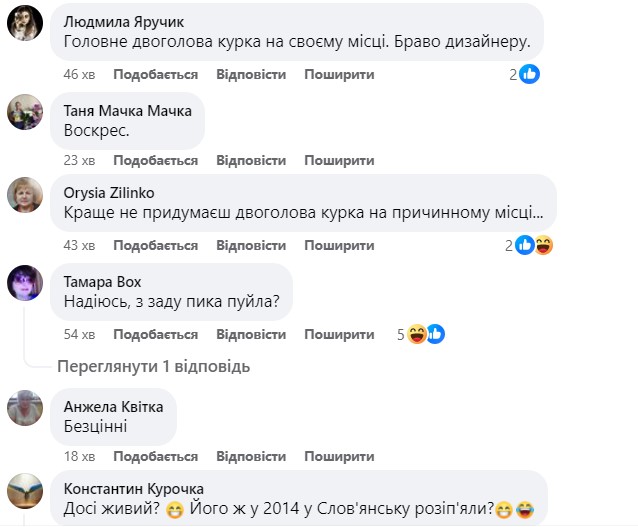Viewport: 638px width, 527px height.
Task: Expand "Переглянути 1 відповідь" replies
Action: point(153,366)
